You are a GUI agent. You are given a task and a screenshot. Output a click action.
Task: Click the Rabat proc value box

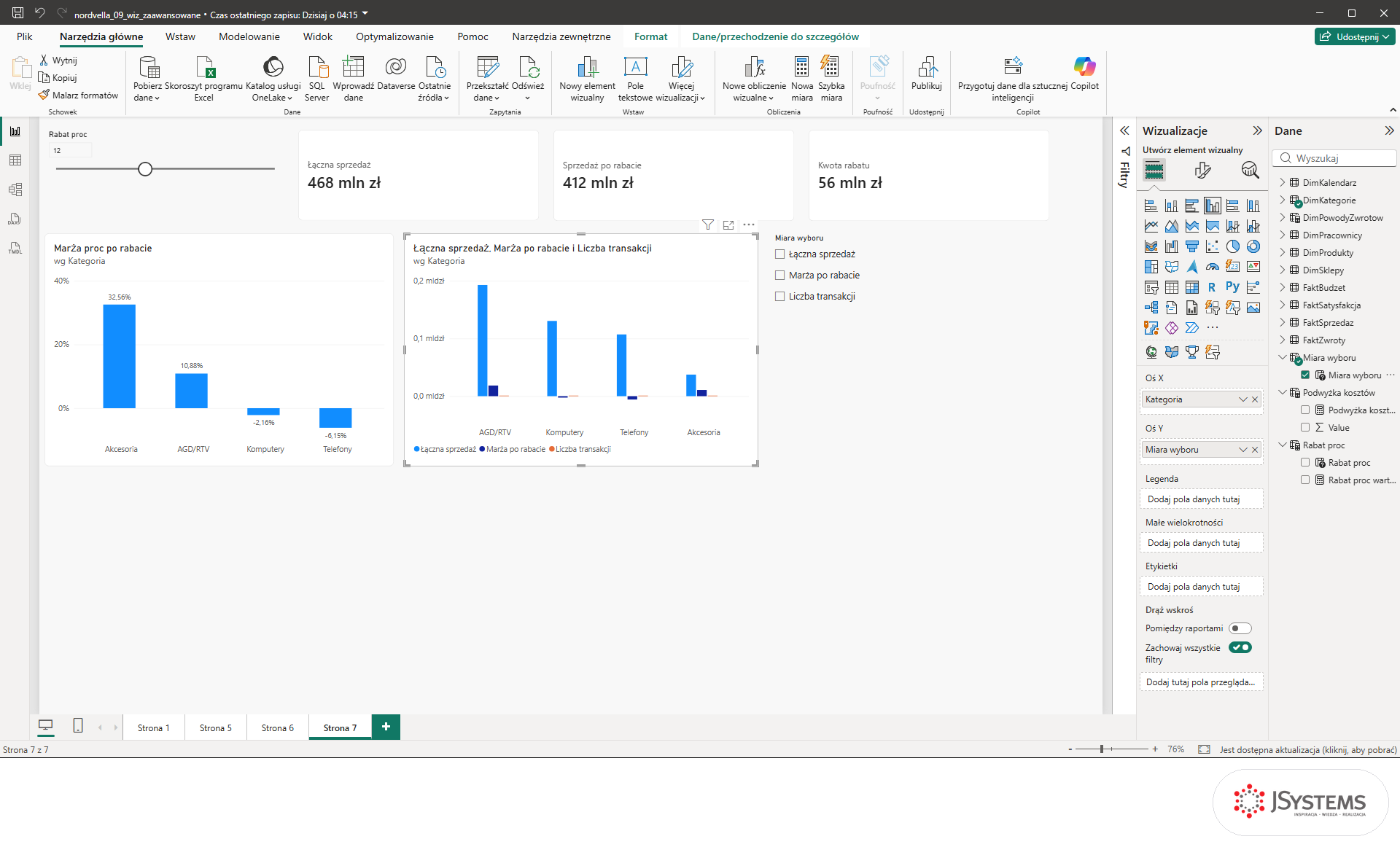coord(70,150)
